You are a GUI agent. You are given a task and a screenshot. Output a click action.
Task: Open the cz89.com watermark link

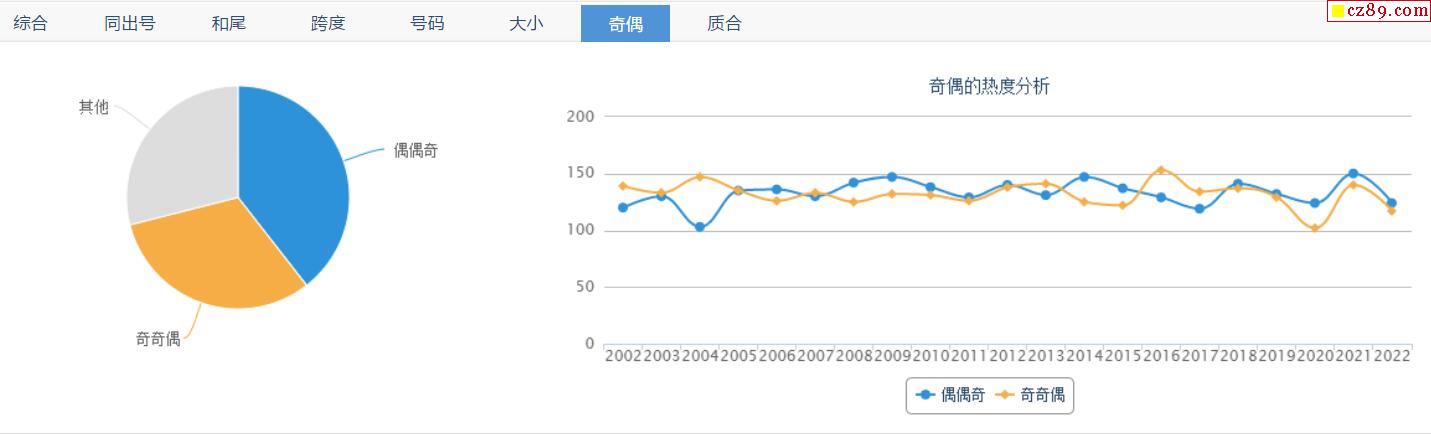[x=1379, y=11]
